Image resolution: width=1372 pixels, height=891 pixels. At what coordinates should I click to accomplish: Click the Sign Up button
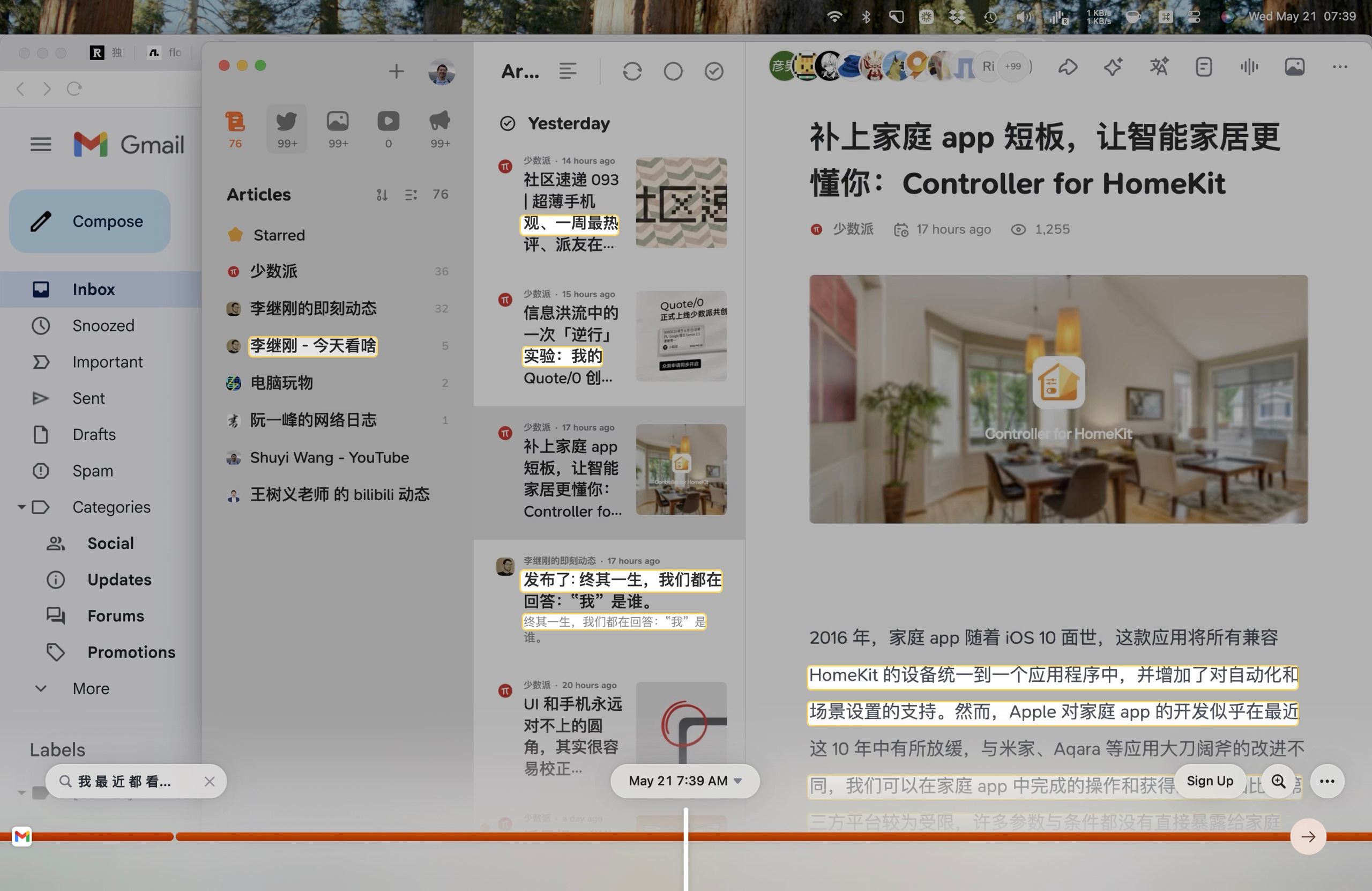point(1210,781)
